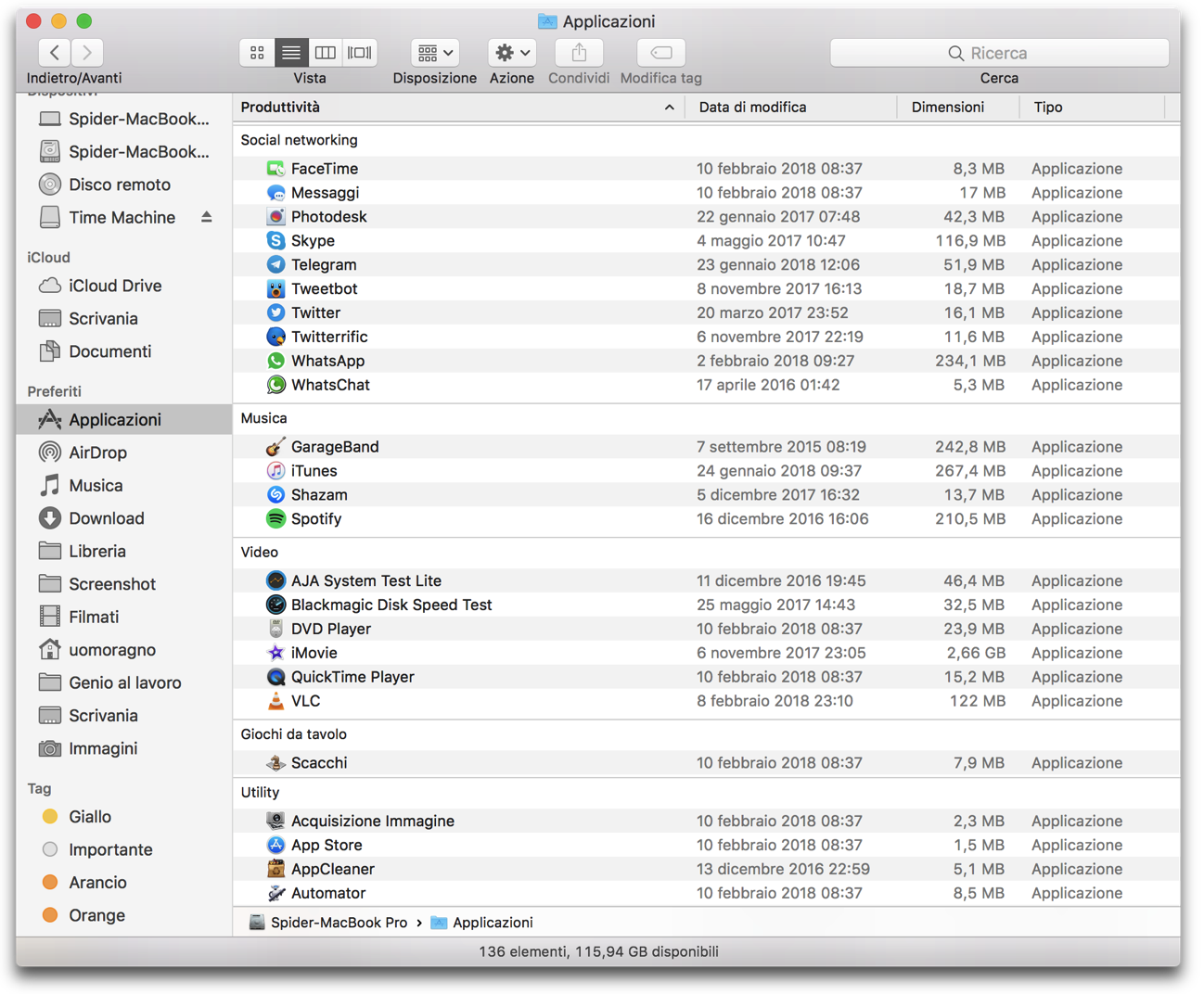Switch to icon view
Screen dimensions: 1204x994
(257, 53)
